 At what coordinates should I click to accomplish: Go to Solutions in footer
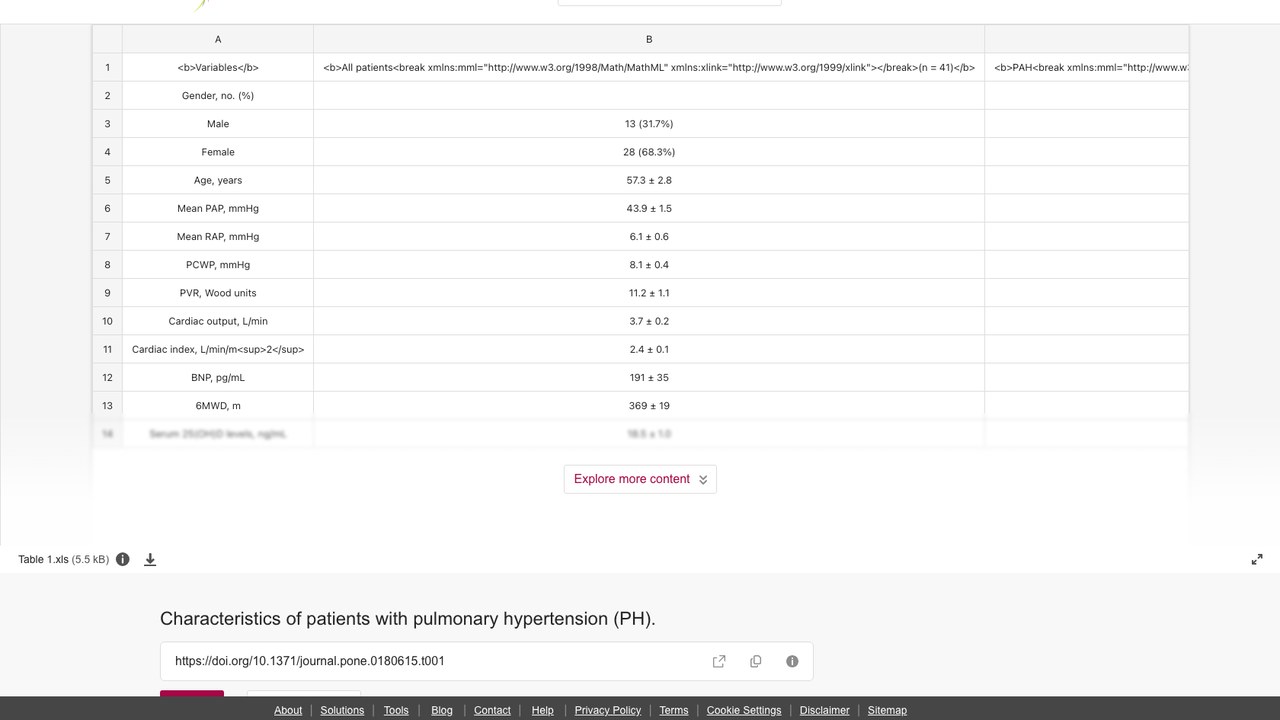pyautogui.click(x=342, y=710)
